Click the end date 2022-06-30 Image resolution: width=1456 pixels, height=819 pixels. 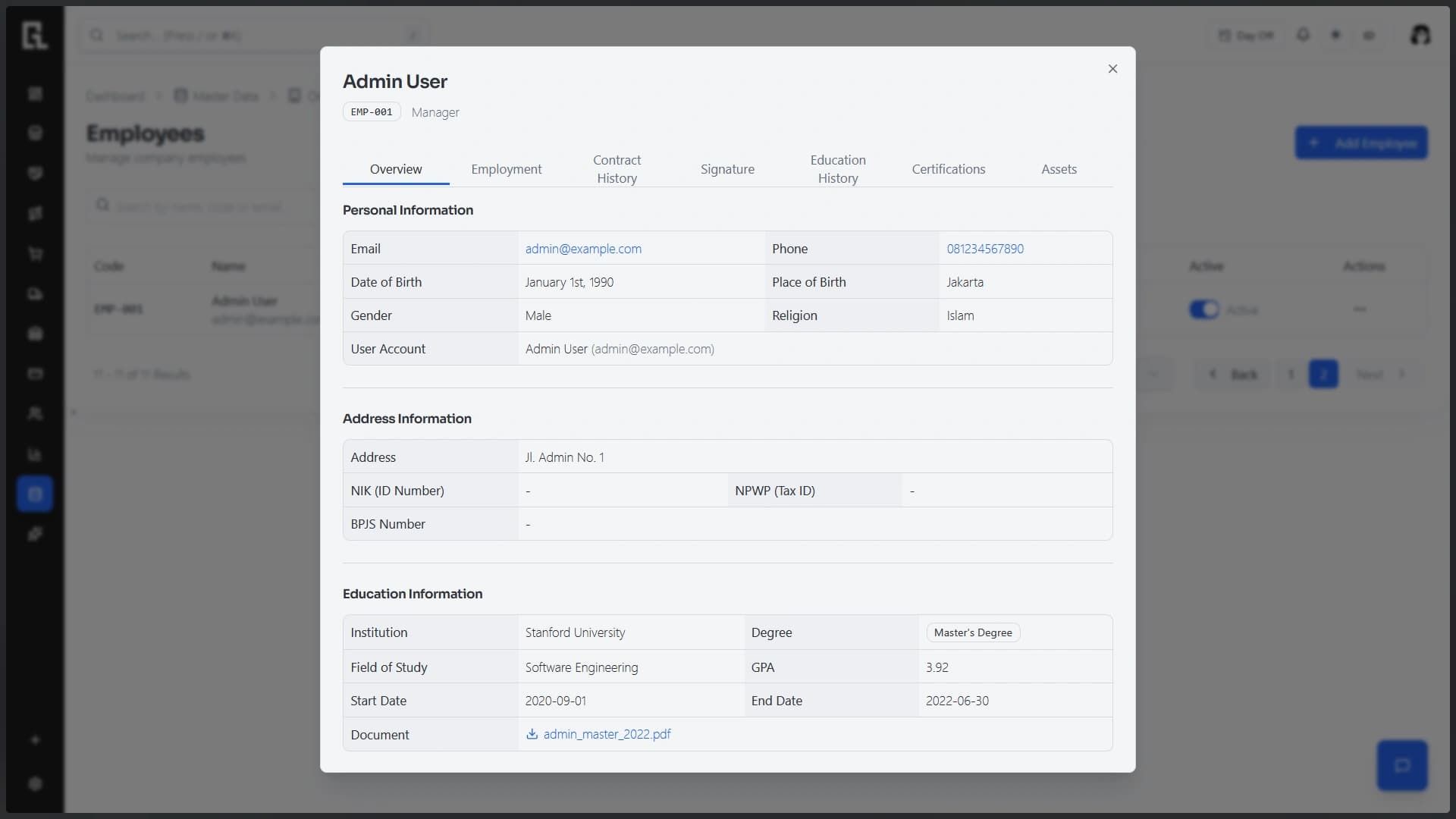[x=957, y=701]
